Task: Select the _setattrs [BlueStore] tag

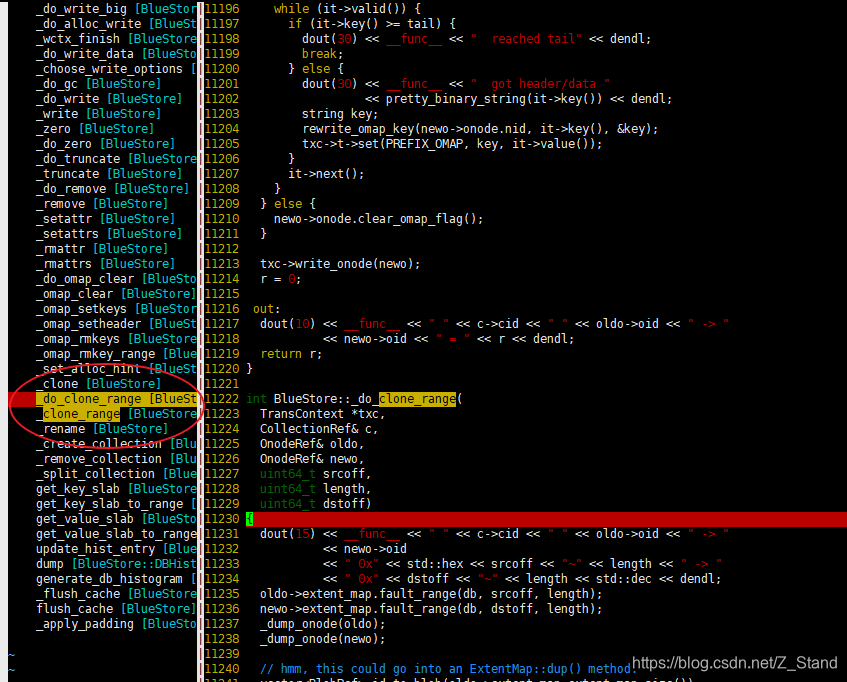Action: 109,234
